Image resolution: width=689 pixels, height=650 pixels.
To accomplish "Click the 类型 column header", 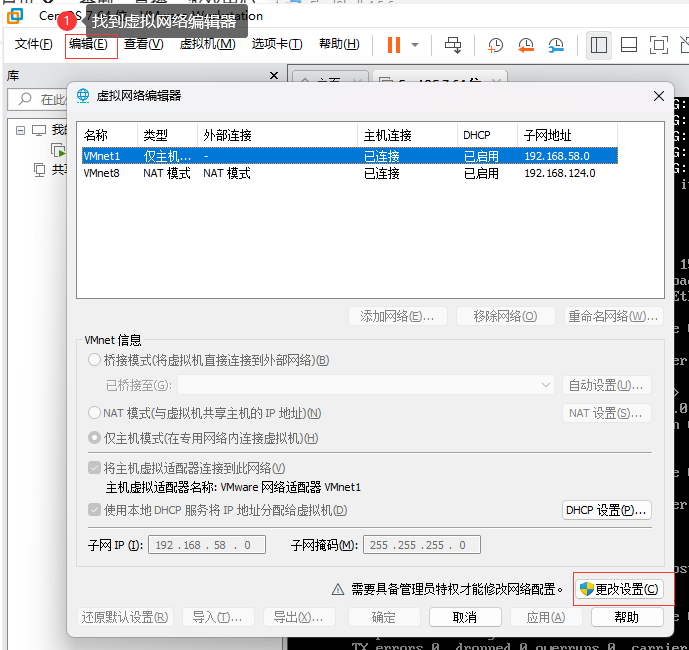I will coord(167,135).
